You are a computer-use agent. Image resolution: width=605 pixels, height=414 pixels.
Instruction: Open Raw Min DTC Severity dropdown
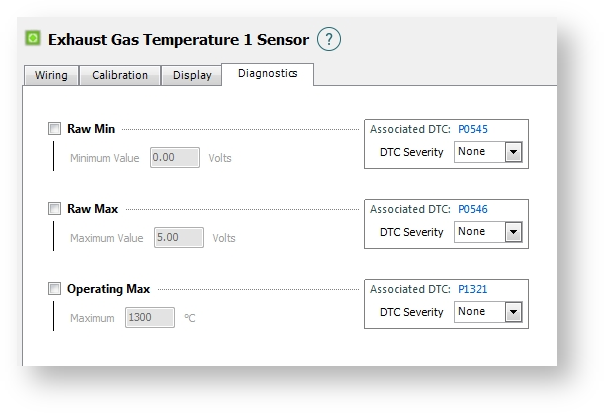tap(489, 152)
